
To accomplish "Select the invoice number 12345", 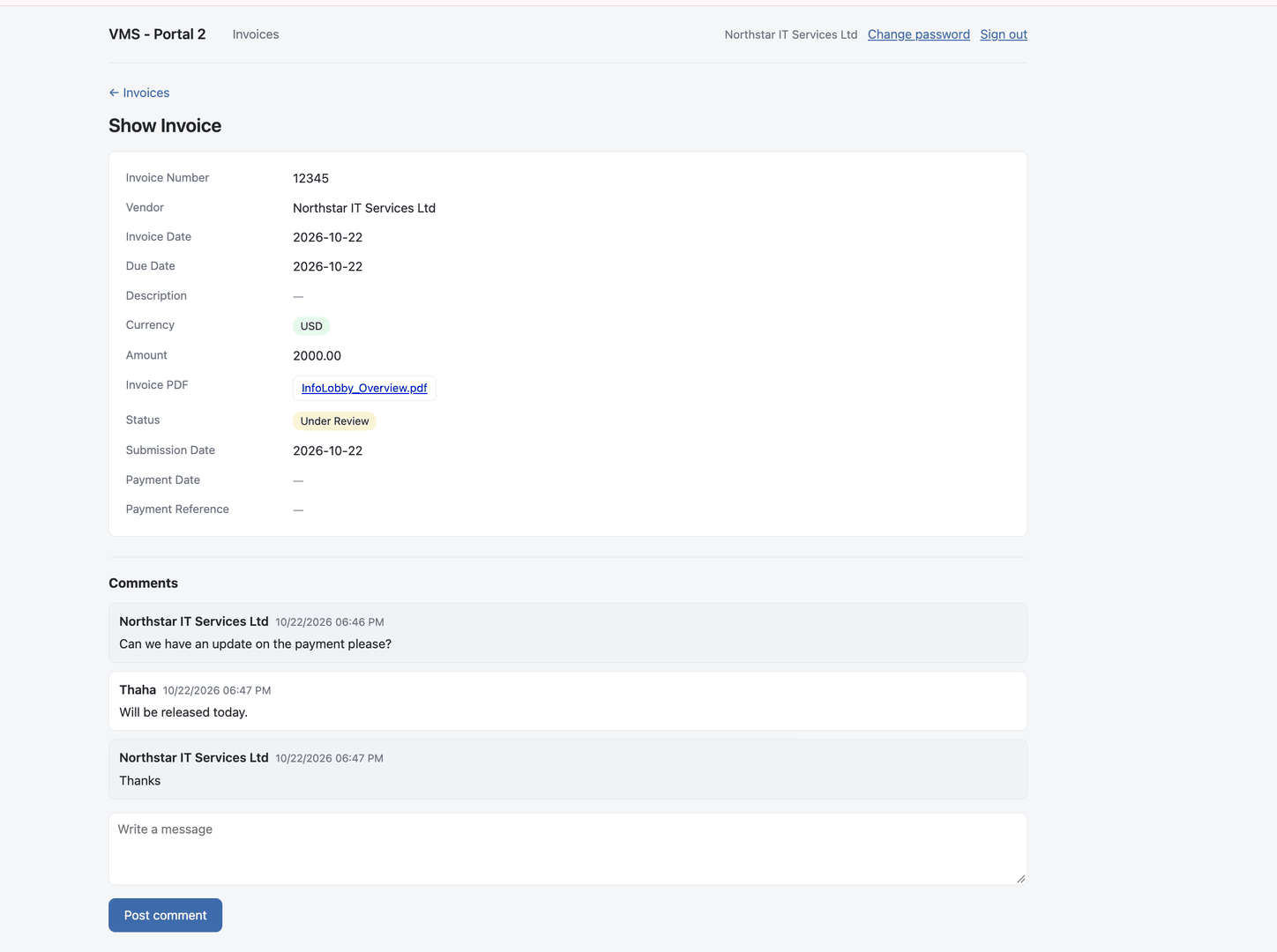I will [310, 178].
